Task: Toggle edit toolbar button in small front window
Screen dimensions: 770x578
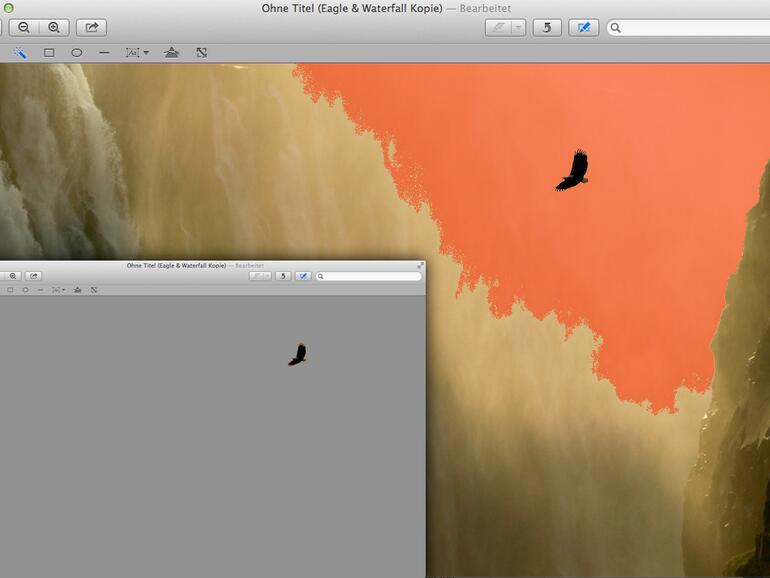Action: coord(303,276)
